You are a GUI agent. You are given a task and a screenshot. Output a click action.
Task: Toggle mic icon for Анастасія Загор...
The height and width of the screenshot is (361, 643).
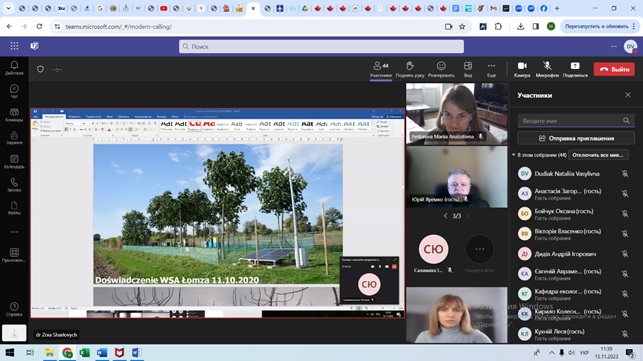coord(625,193)
